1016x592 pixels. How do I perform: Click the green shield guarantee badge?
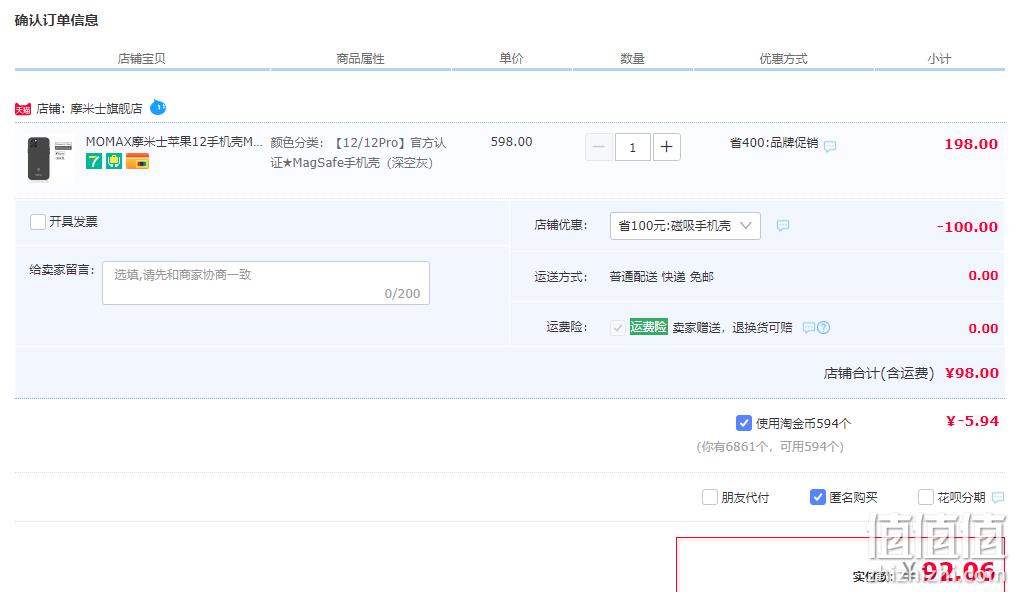pyautogui.click(x=114, y=161)
